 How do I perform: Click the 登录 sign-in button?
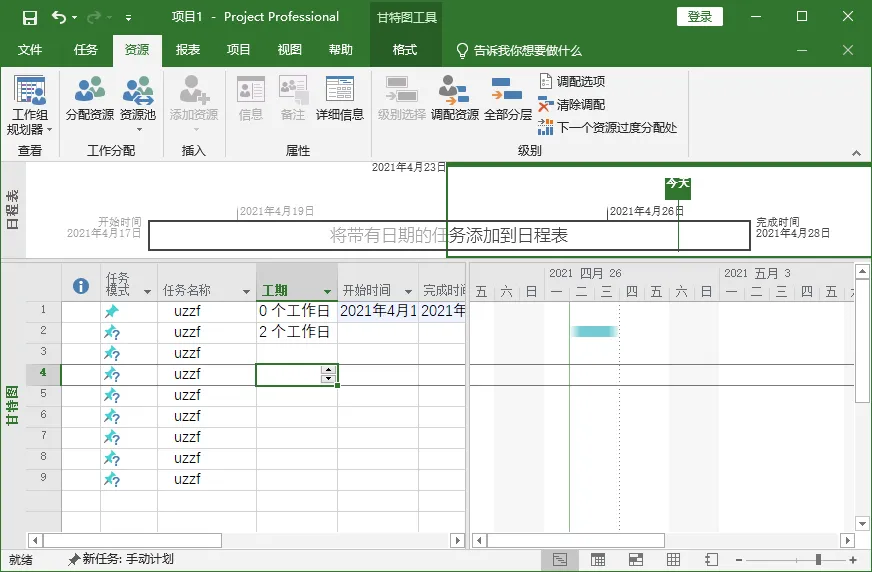tap(700, 17)
